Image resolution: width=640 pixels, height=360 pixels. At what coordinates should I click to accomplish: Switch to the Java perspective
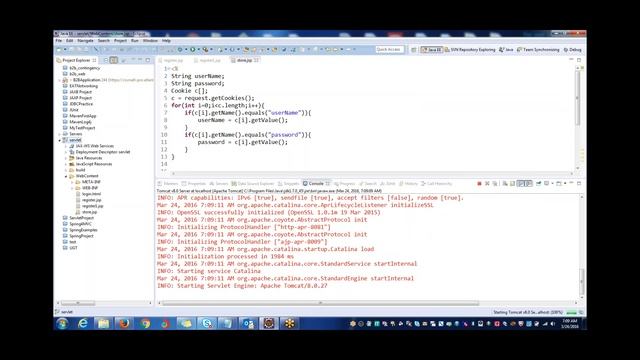(506, 50)
